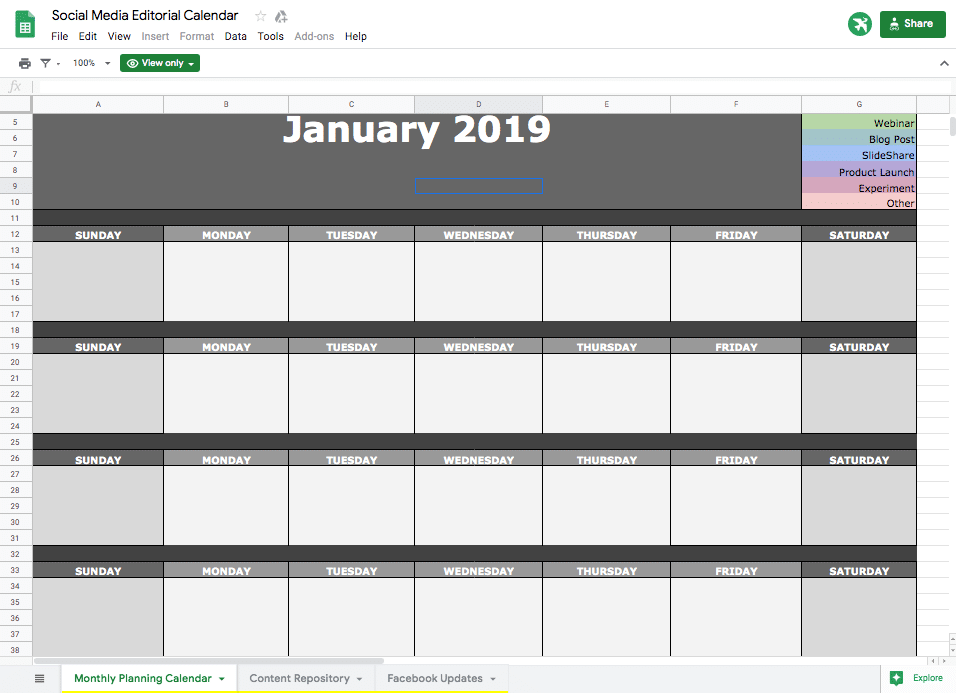Star the Social Media Editorial Calendar document
This screenshot has height=693, width=956.
[261, 16]
